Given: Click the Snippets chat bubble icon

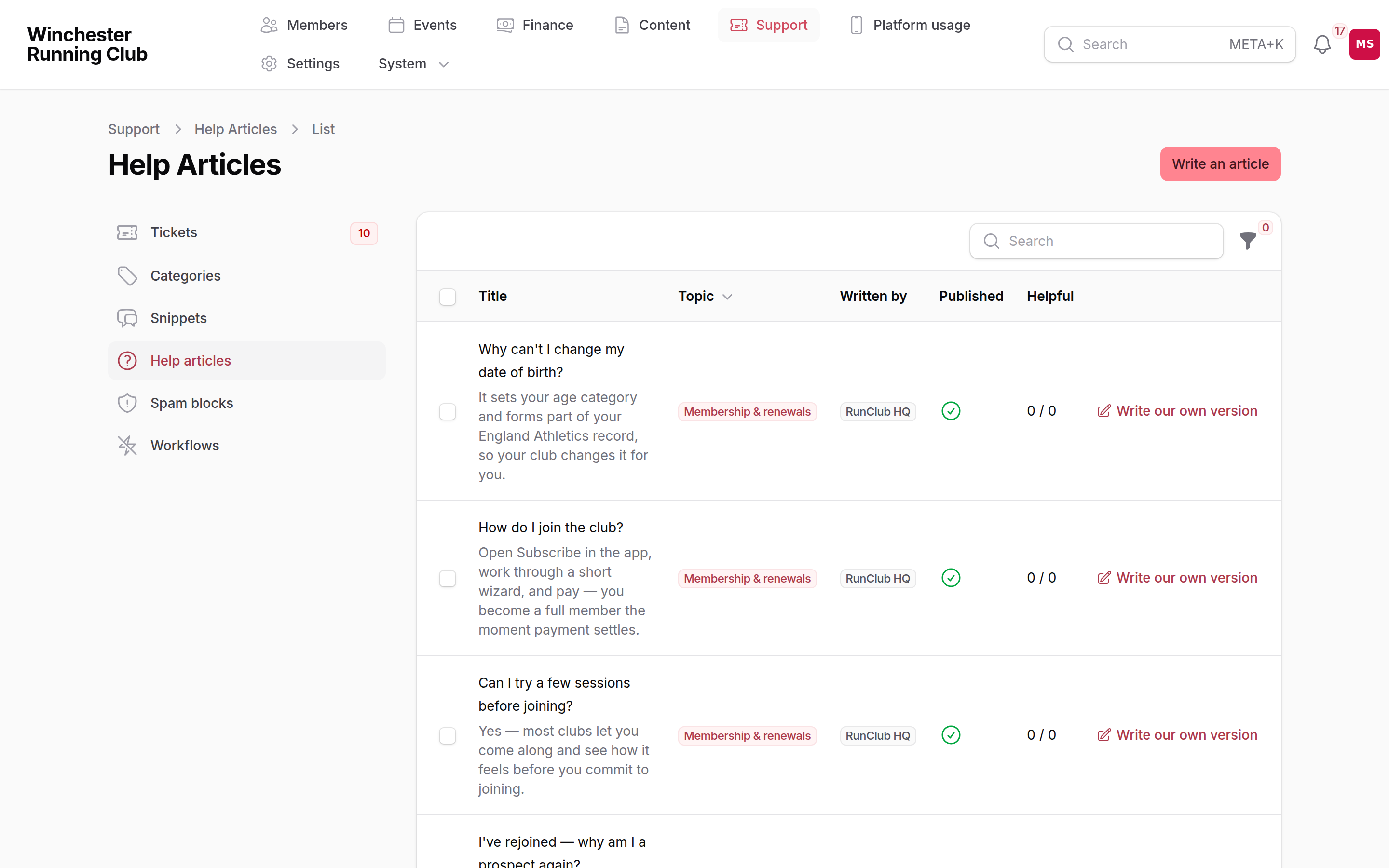Looking at the screenshot, I should pyautogui.click(x=127, y=318).
